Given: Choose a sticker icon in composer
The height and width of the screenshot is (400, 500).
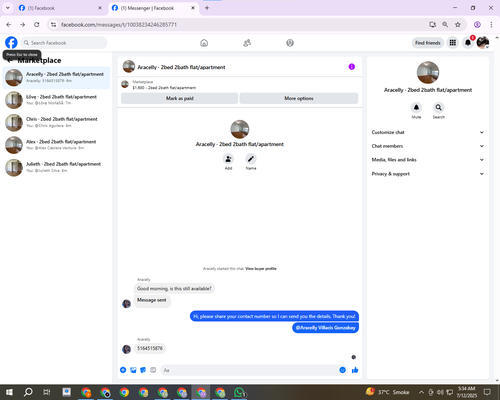Looking at the screenshot, I should (143, 370).
